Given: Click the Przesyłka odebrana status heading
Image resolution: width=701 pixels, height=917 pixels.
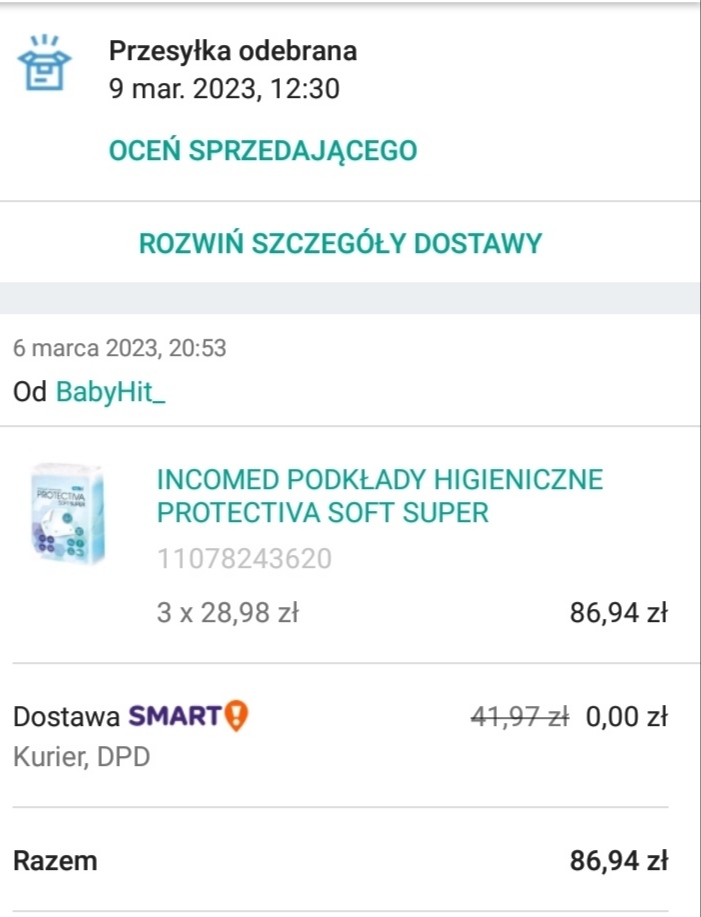Looking at the screenshot, I should tap(232, 51).
